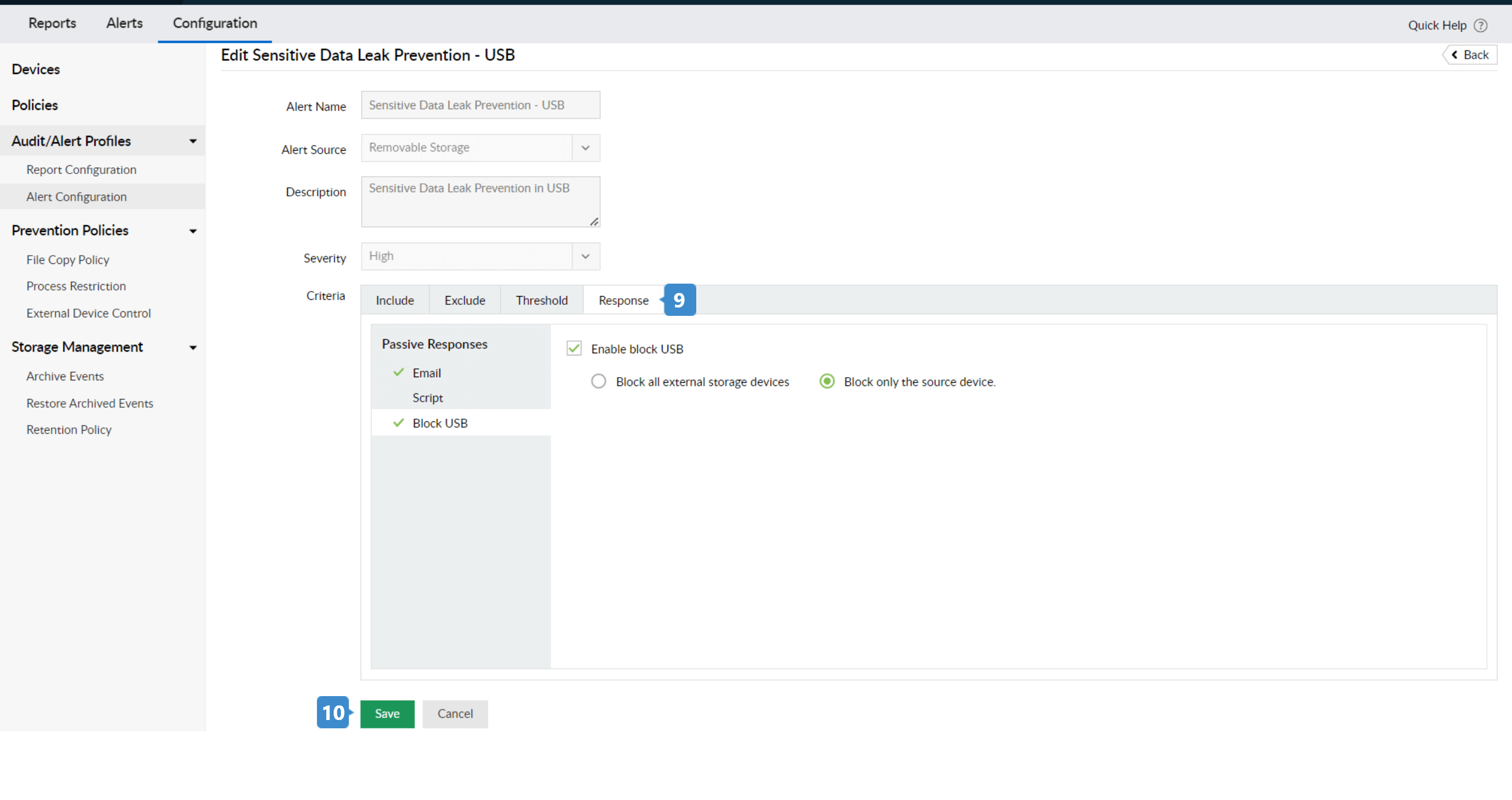The height and width of the screenshot is (800, 1512).
Task: Collapse the Prevention Policies section
Action: (x=193, y=231)
